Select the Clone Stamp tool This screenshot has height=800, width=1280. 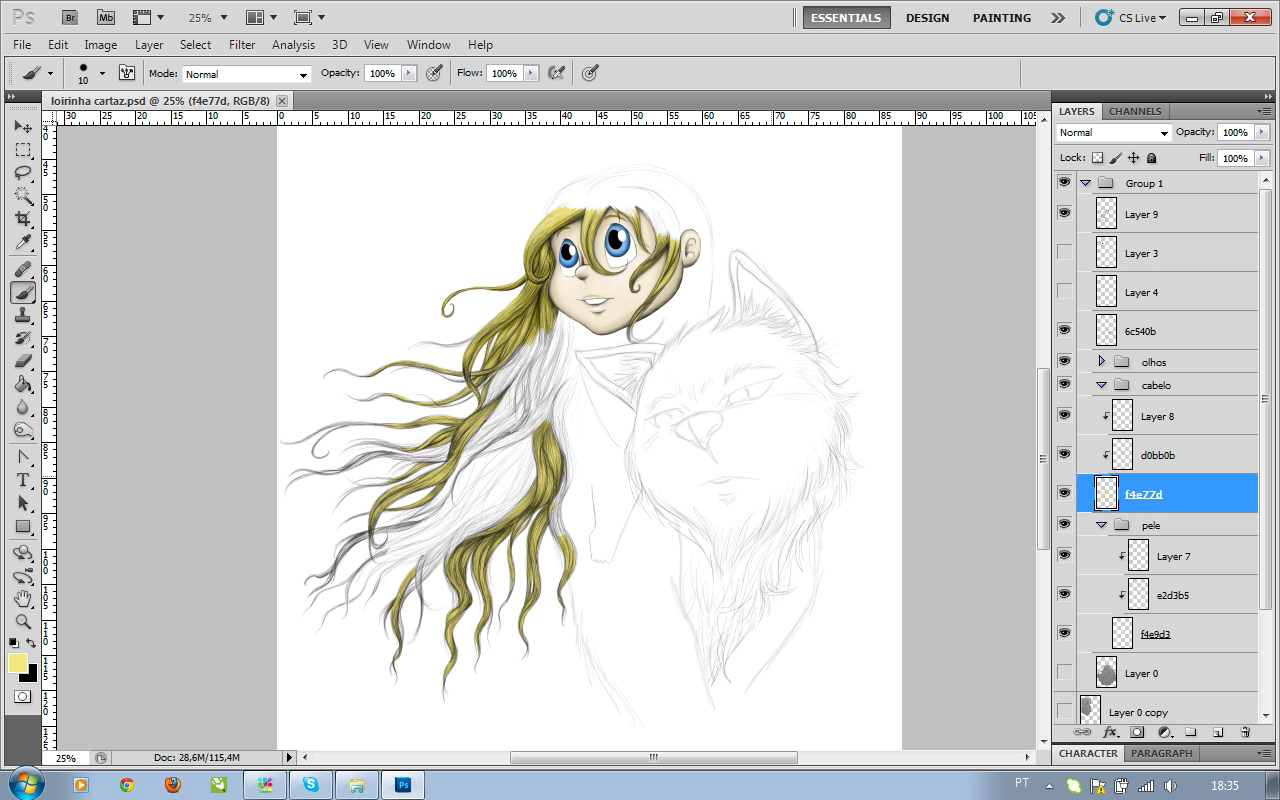tap(23, 315)
